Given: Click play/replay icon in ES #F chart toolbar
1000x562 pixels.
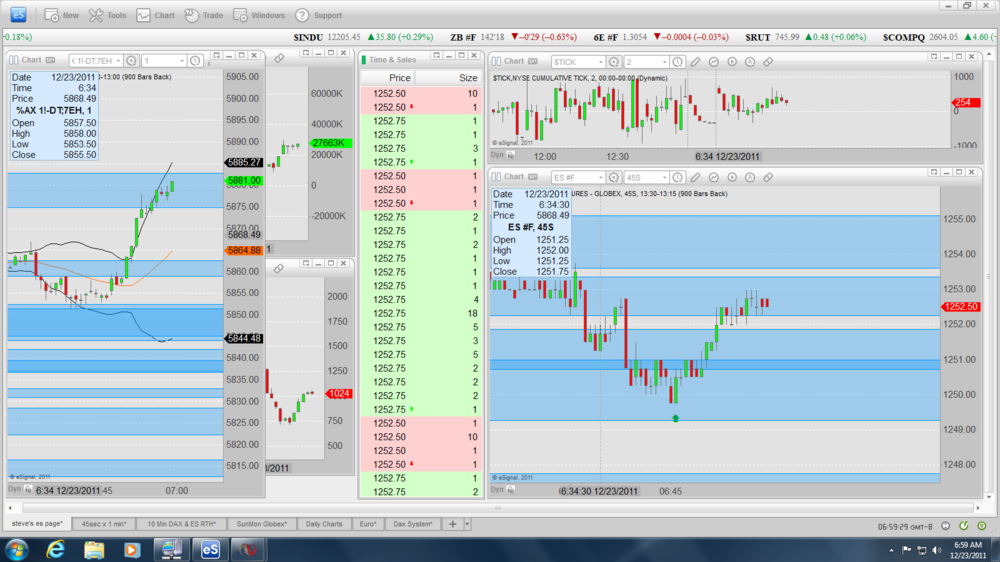Looking at the screenshot, I should [x=732, y=177].
